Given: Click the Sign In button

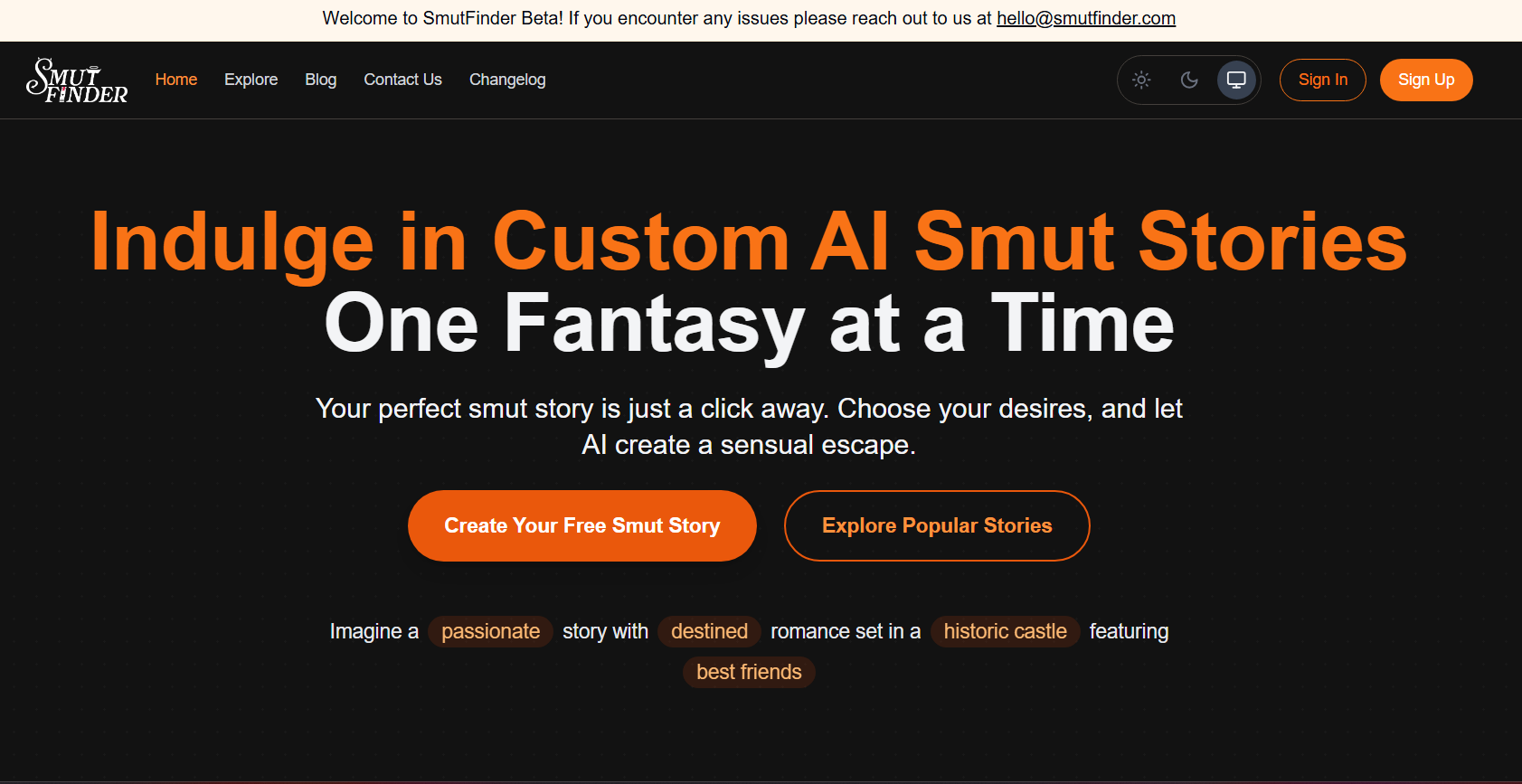Looking at the screenshot, I should pyautogui.click(x=1323, y=80).
